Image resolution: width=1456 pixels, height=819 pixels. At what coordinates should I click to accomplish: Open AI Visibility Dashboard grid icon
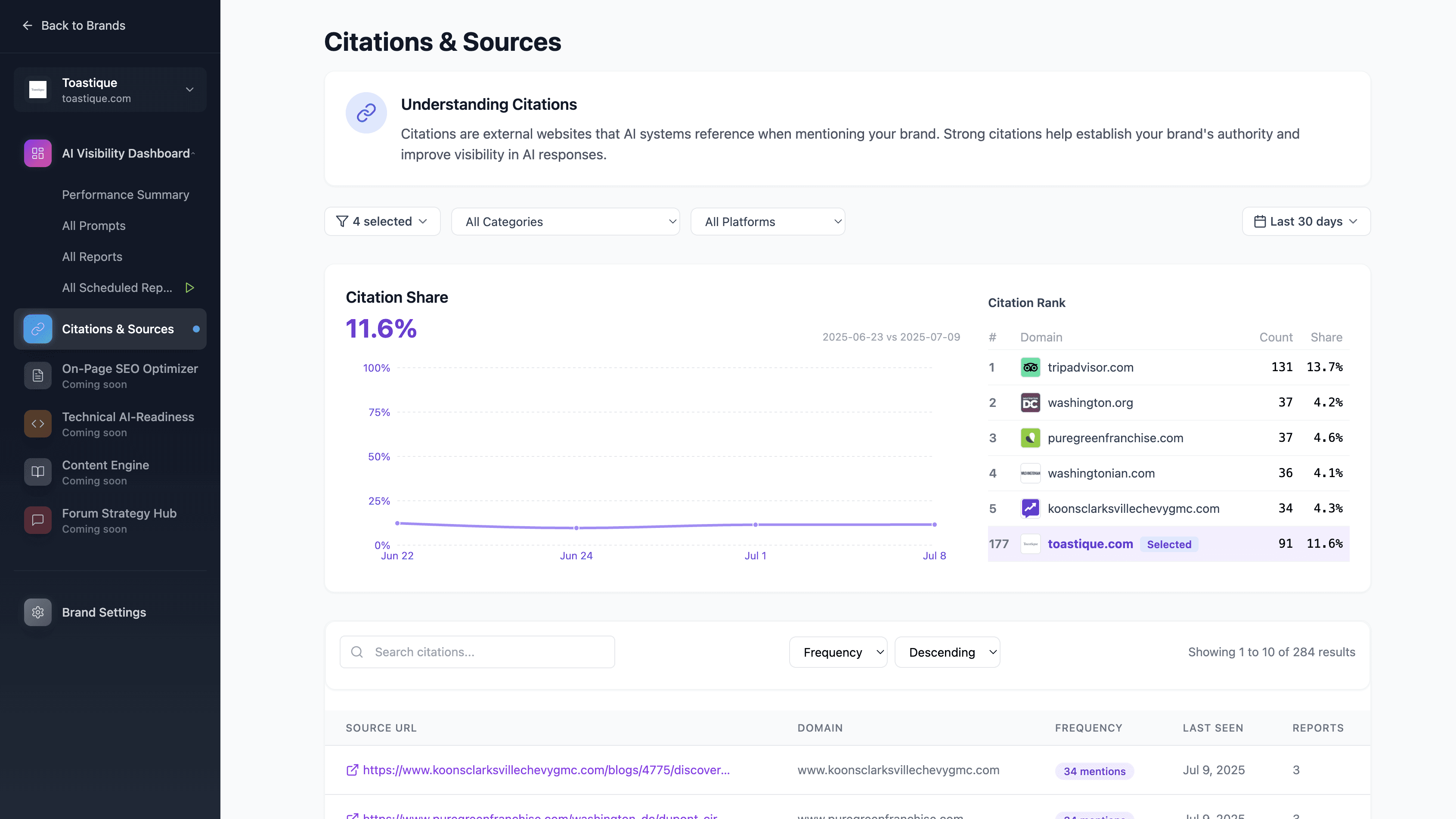[38, 153]
